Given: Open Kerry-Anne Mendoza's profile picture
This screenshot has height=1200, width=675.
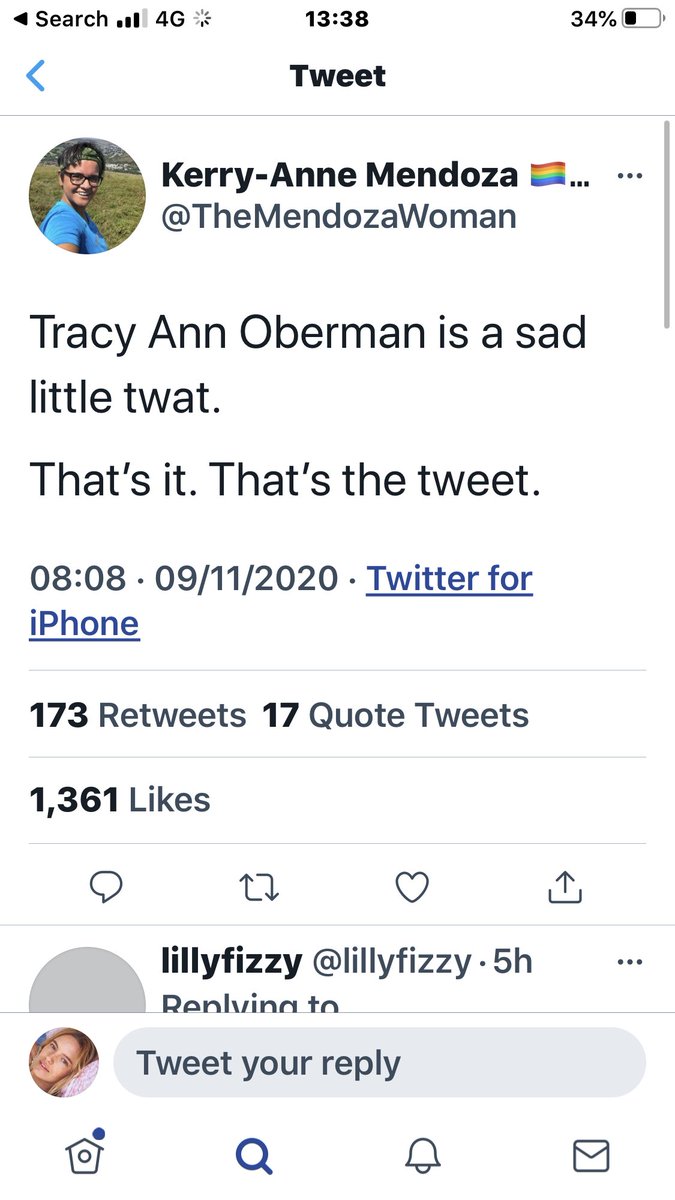Looking at the screenshot, I should click(88, 195).
